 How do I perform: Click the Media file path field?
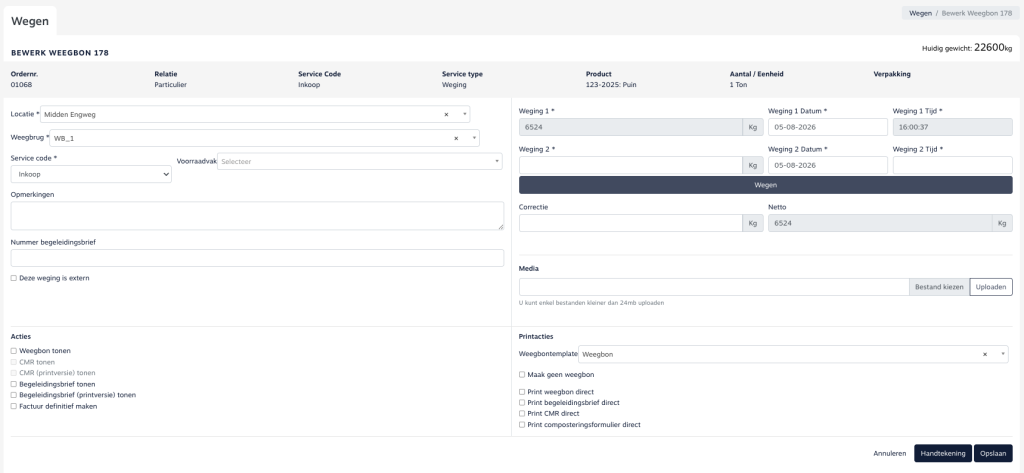(714, 287)
